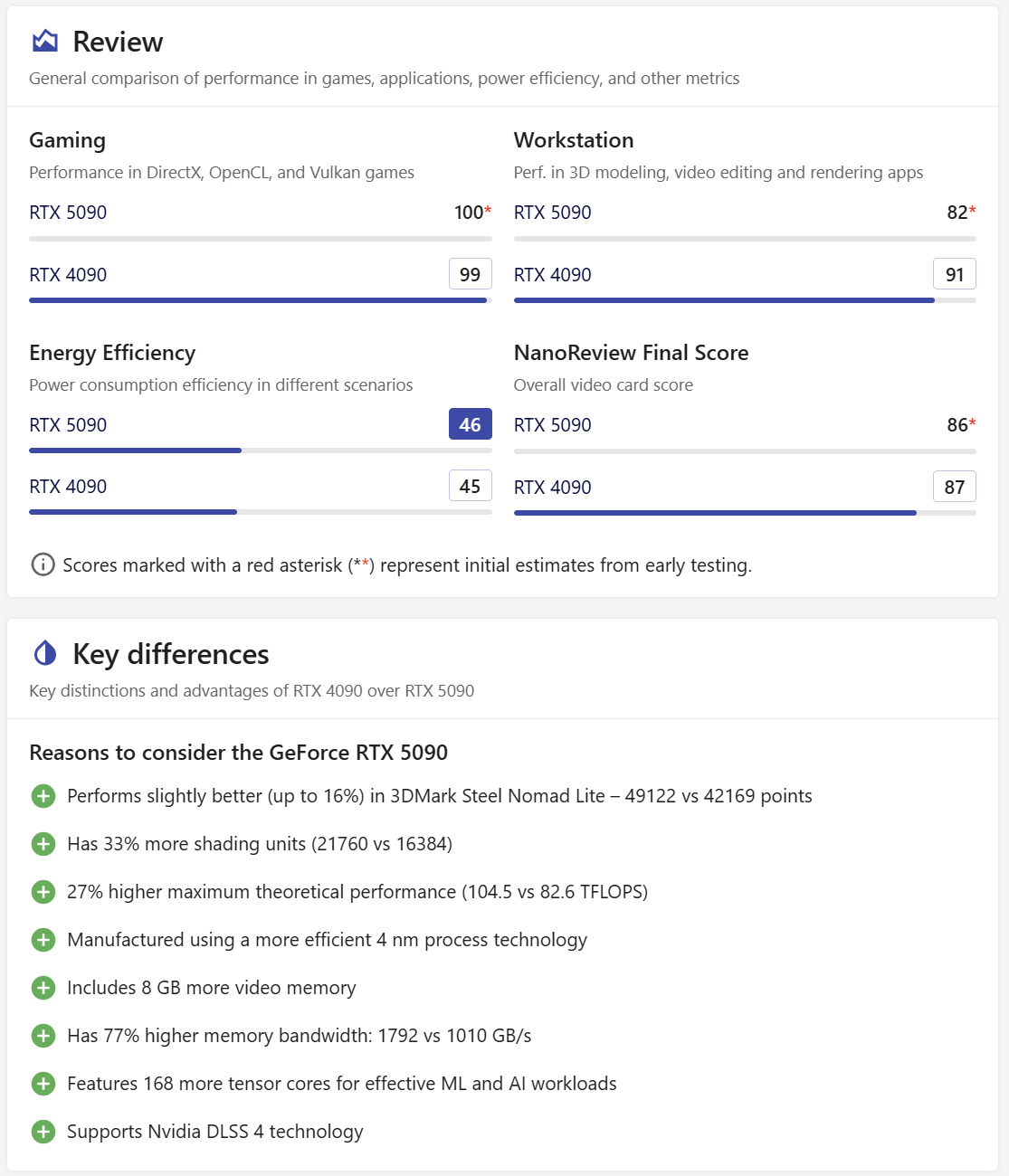
Task: Click the Energy Efficiency category heading
Action: point(112,353)
